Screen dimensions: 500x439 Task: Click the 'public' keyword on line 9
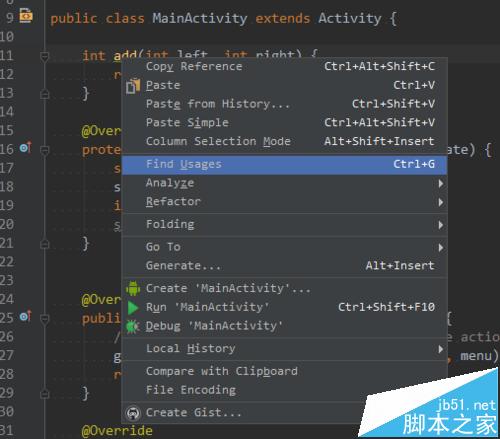[74, 19]
